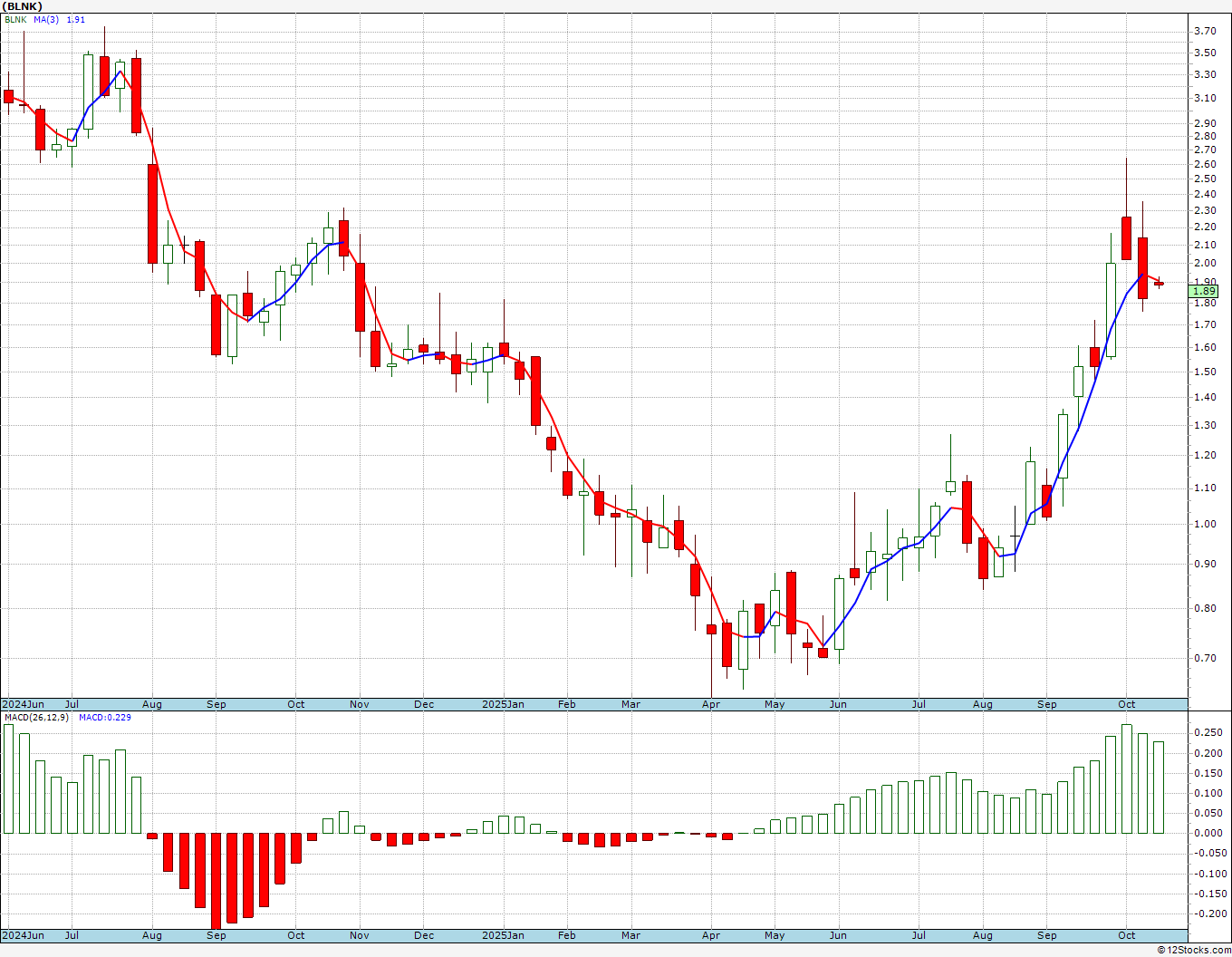This screenshot has width=1232, height=957.
Task: Select the MA(3) value 1.91
Action: [77, 19]
